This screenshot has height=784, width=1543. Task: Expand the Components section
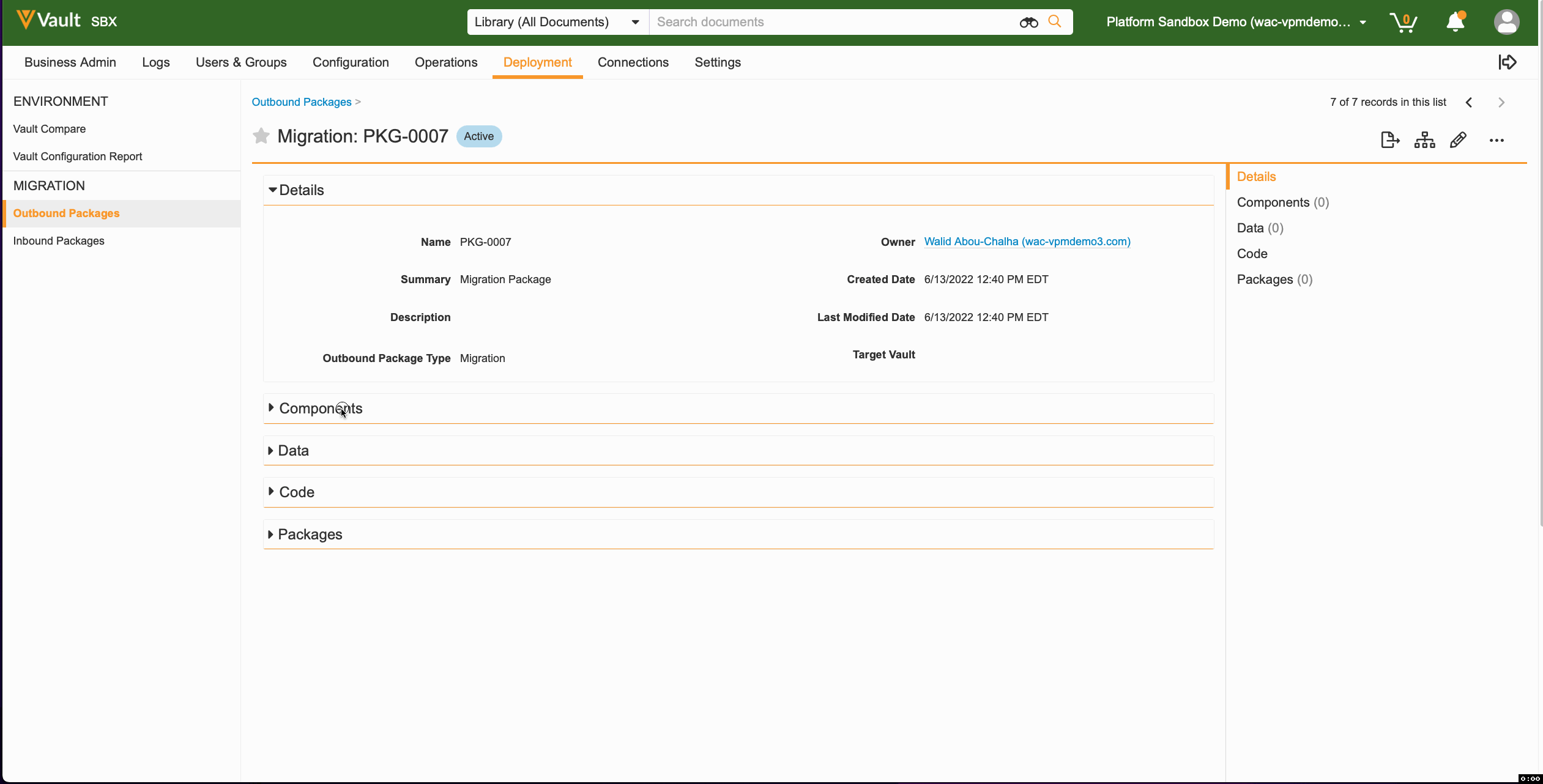click(321, 409)
